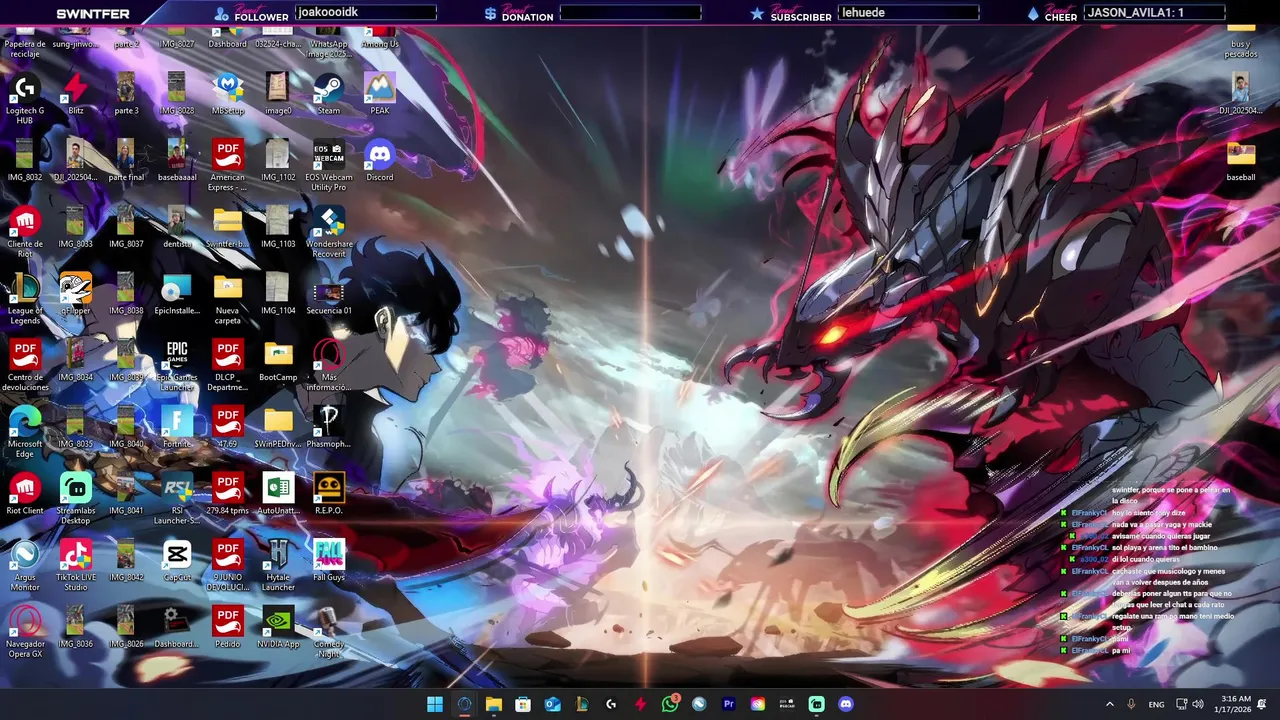
Task: Open the baseball folder on the right
Action: [1241, 160]
